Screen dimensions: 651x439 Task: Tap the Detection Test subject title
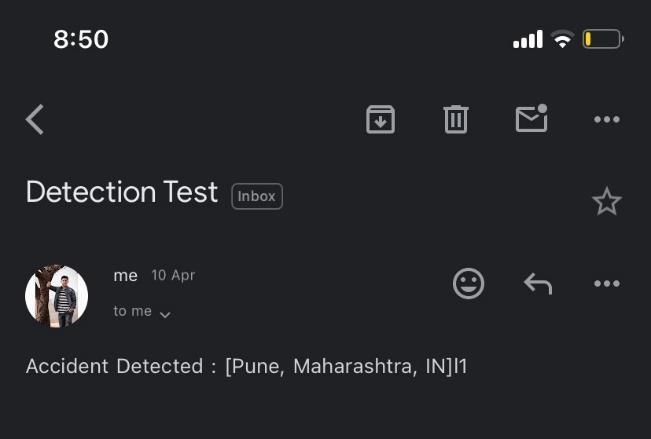122,192
